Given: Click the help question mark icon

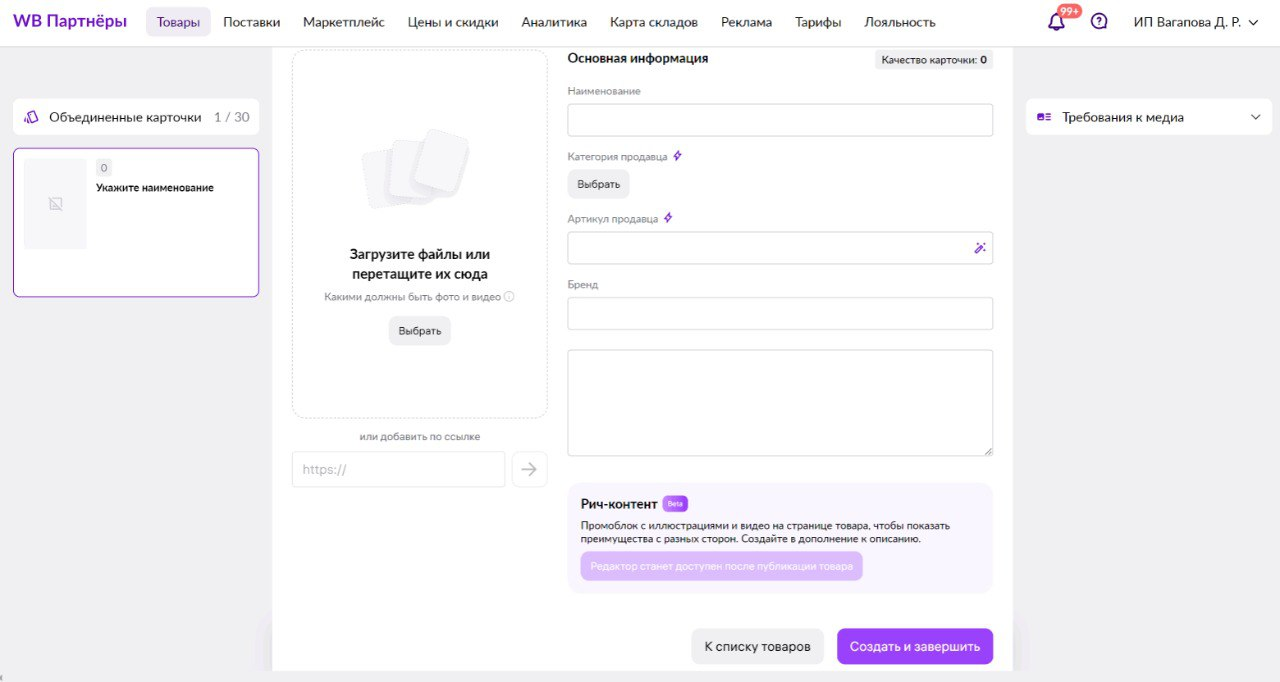Looking at the screenshot, I should 1099,22.
